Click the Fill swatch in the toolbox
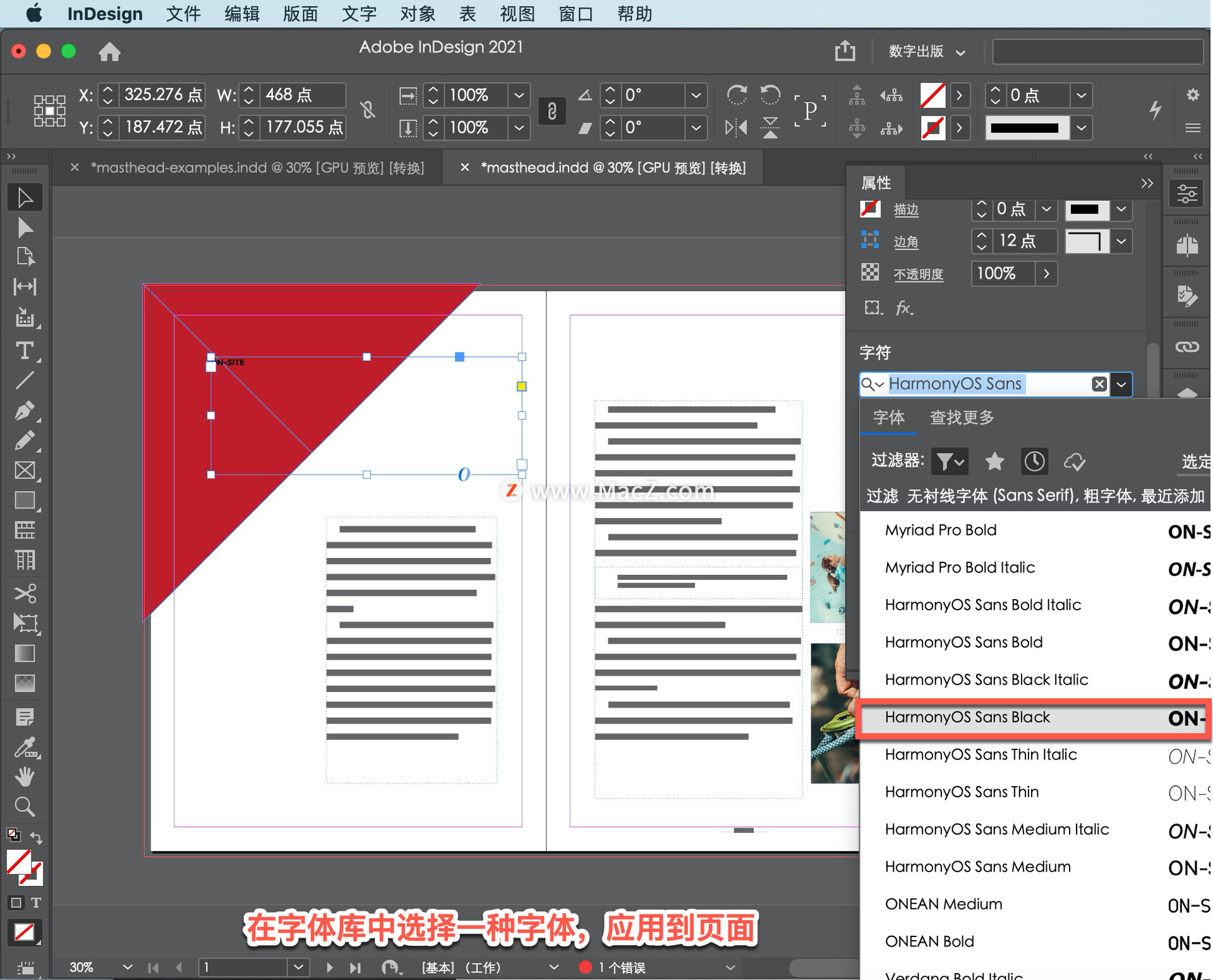1213x980 pixels. (19, 862)
